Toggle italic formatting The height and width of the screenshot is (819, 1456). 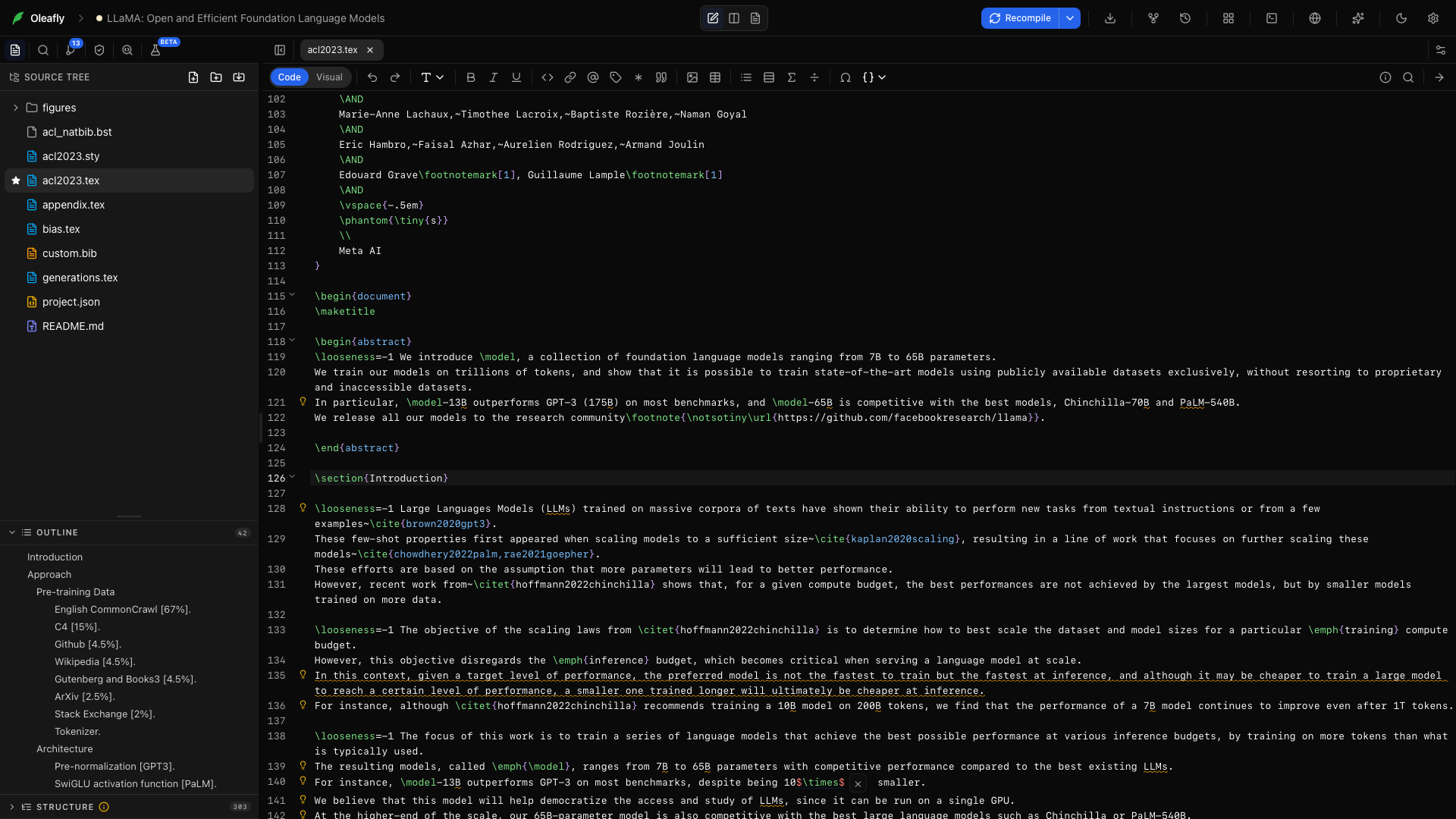coord(494,77)
